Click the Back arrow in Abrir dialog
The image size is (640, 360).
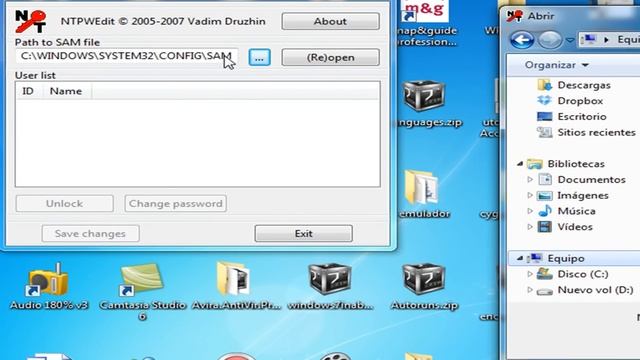522,40
